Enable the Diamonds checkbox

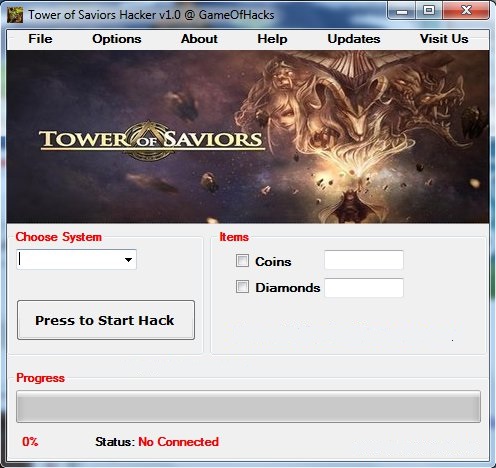click(x=242, y=287)
